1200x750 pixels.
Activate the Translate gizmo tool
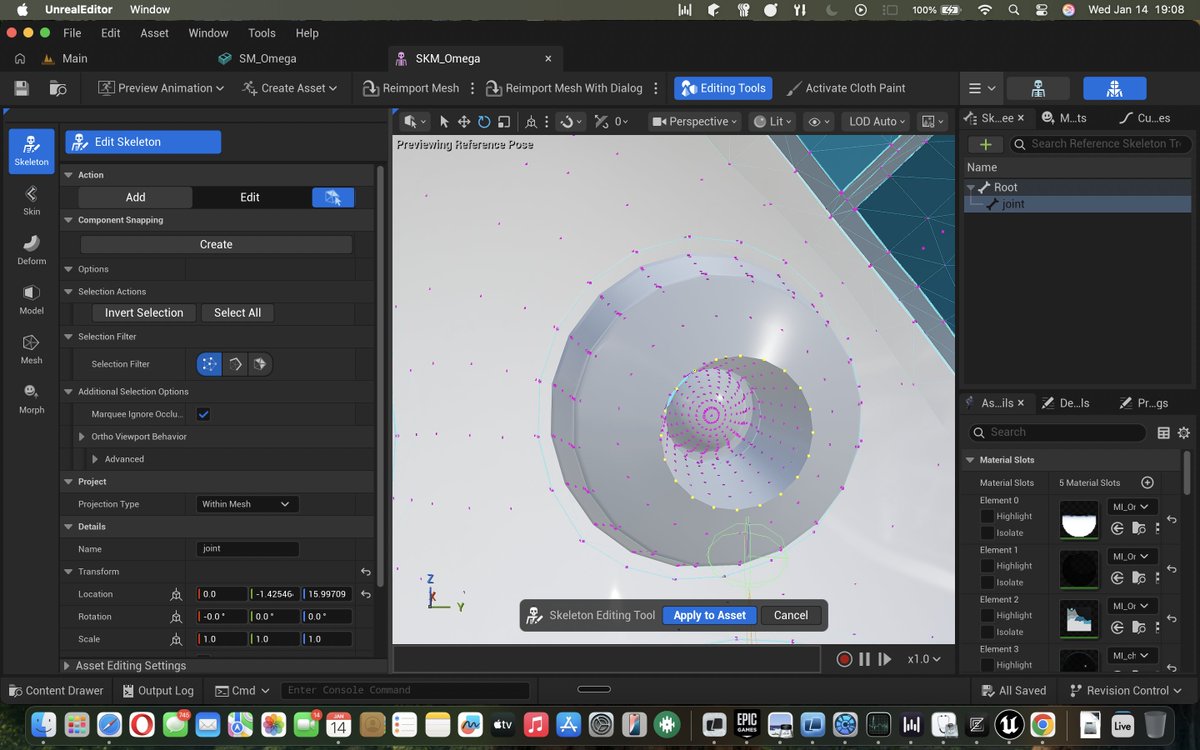coord(464,121)
